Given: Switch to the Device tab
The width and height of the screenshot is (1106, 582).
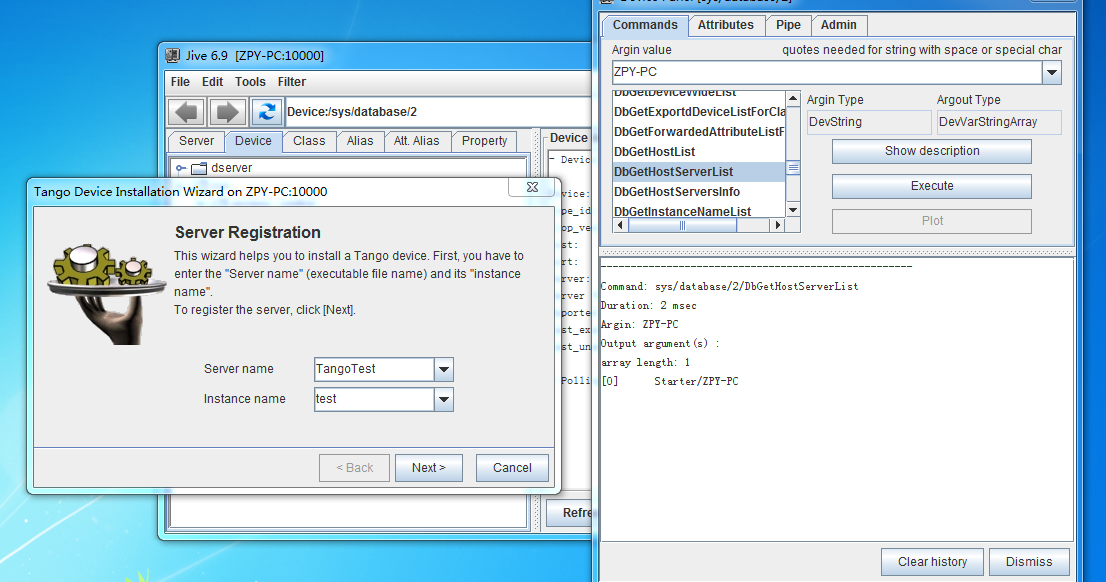Looking at the screenshot, I should coord(253,141).
